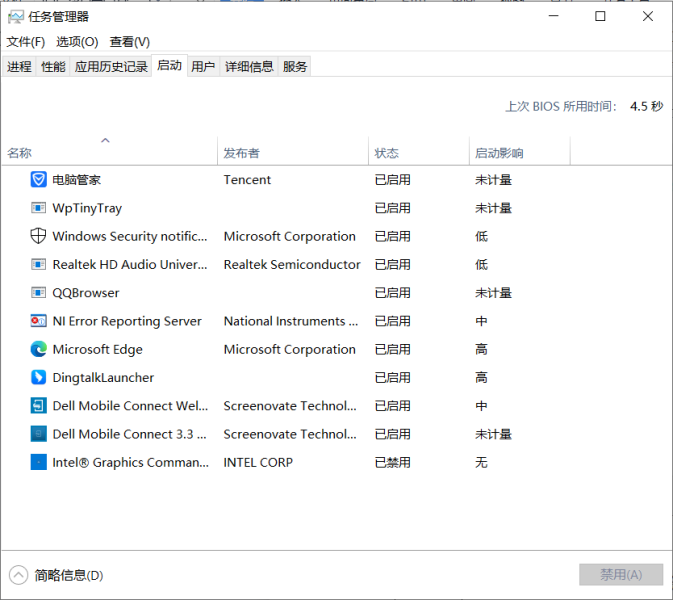Maximize the Task Manager window
Viewport: 674px width, 600px height.
tap(600, 16)
